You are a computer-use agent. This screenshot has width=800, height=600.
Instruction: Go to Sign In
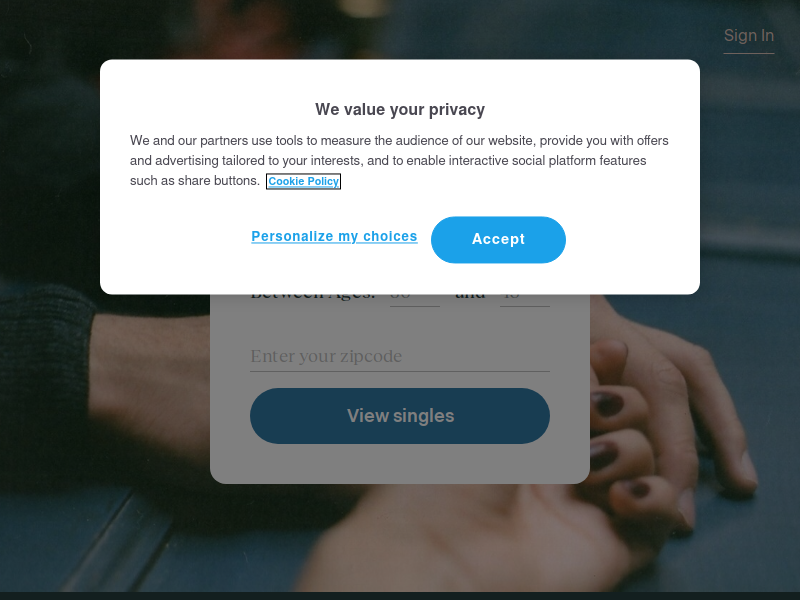click(x=748, y=35)
